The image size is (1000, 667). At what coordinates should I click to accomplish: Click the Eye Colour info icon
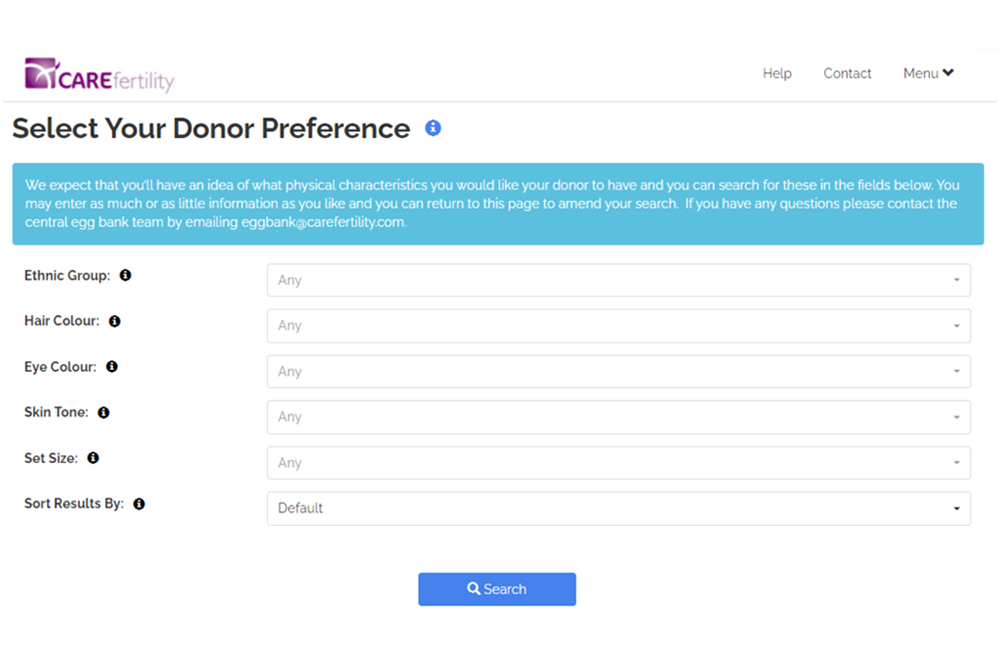point(112,367)
